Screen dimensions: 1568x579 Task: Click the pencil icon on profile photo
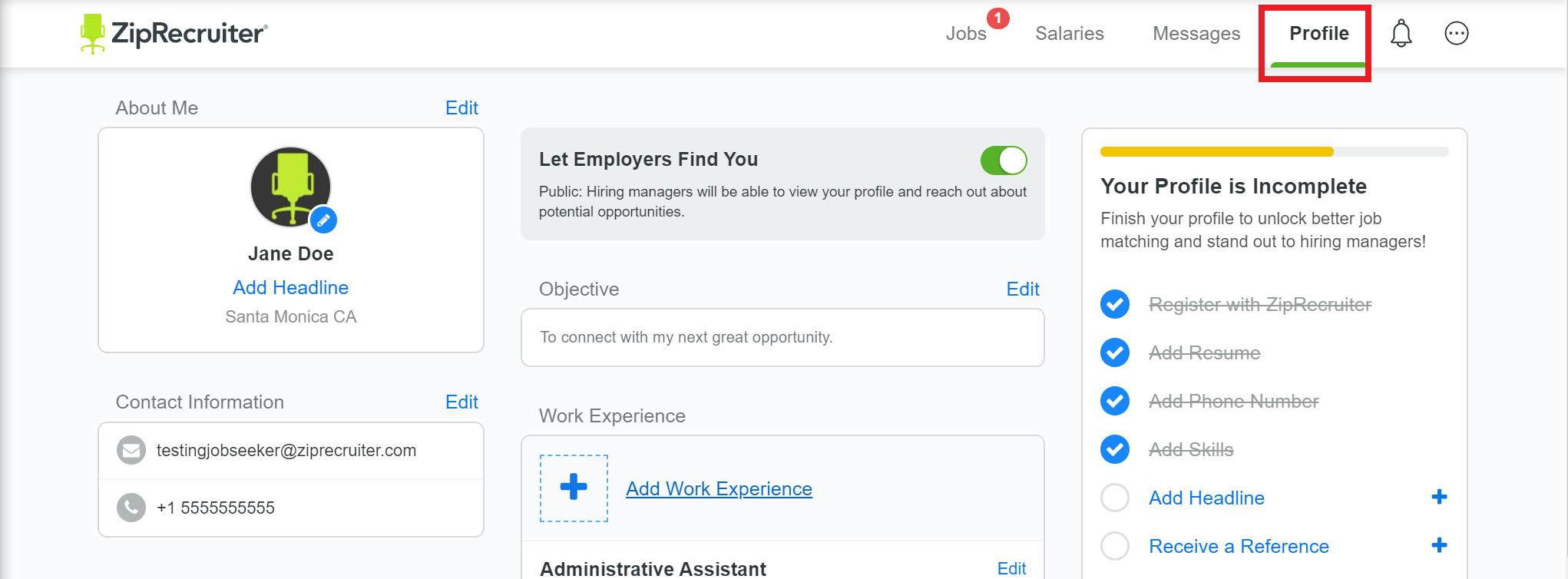coord(324,220)
